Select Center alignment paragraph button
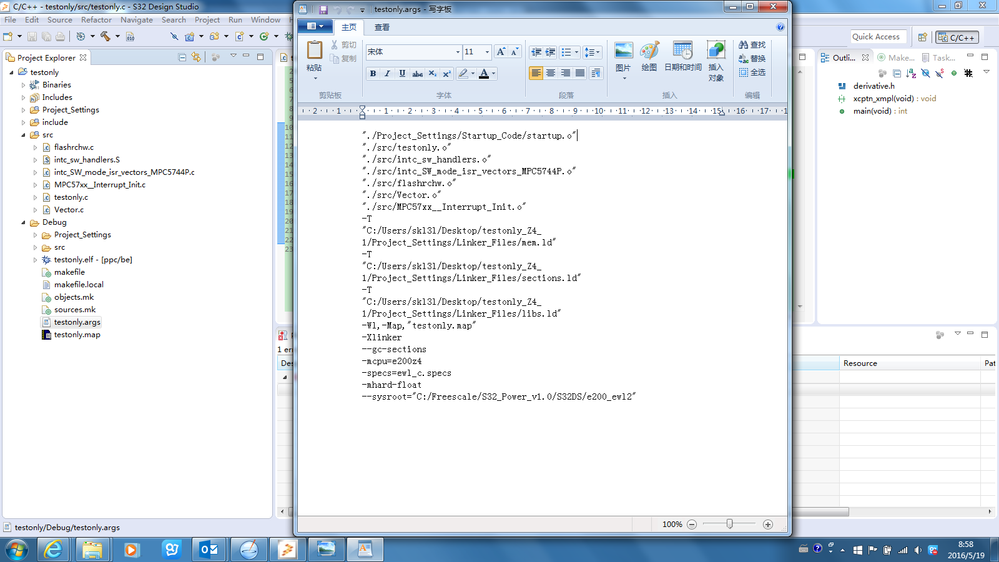The width and height of the screenshot is (999, 562). pyautogui.click(x=550, y=73)
